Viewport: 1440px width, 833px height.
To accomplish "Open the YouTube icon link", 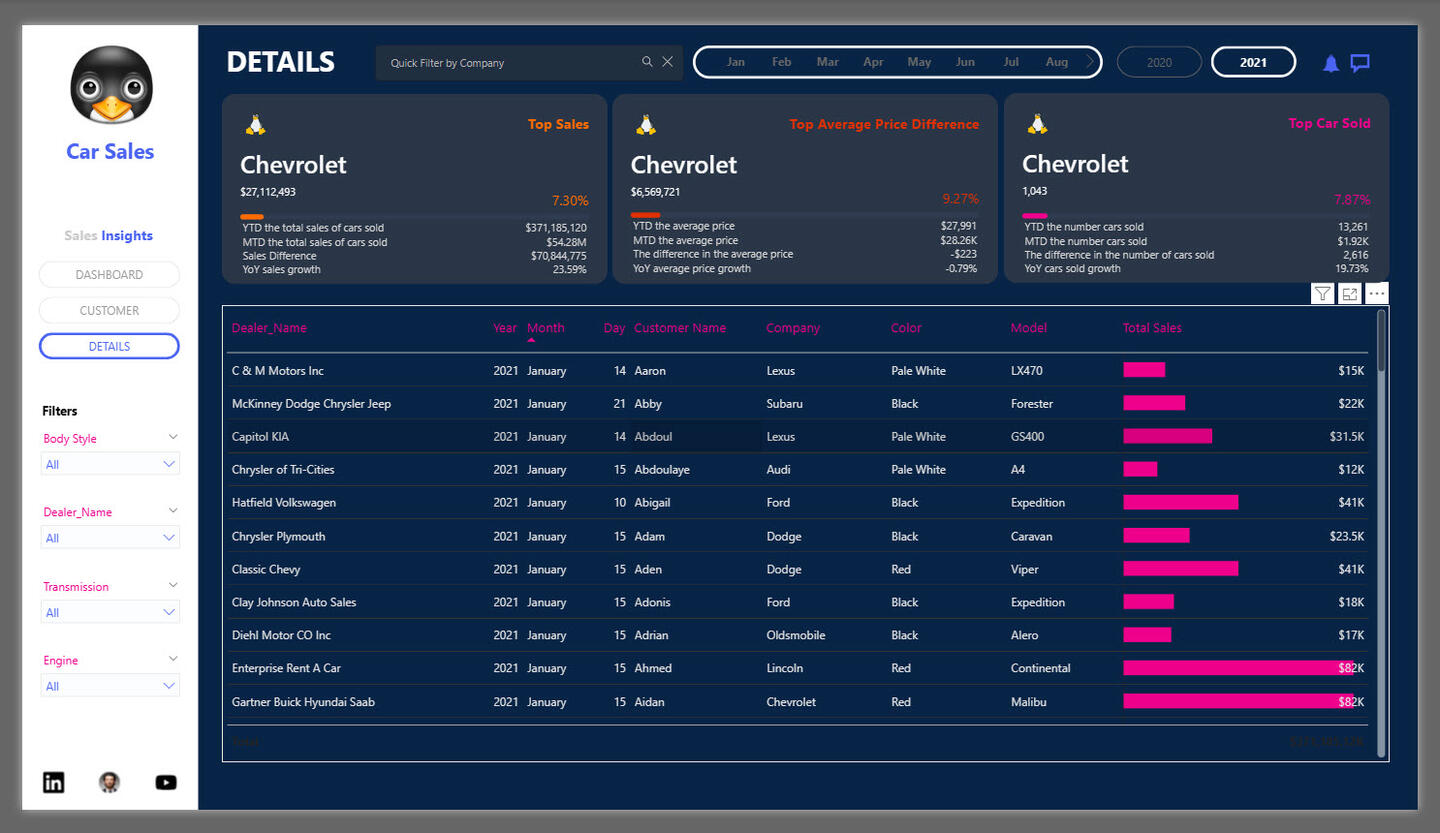I will coord(166,782).
